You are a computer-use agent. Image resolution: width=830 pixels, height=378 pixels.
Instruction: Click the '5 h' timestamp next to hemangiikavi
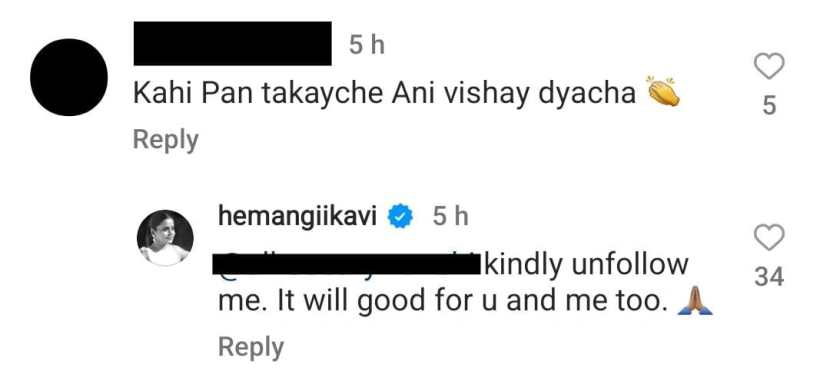coord(450,217)
